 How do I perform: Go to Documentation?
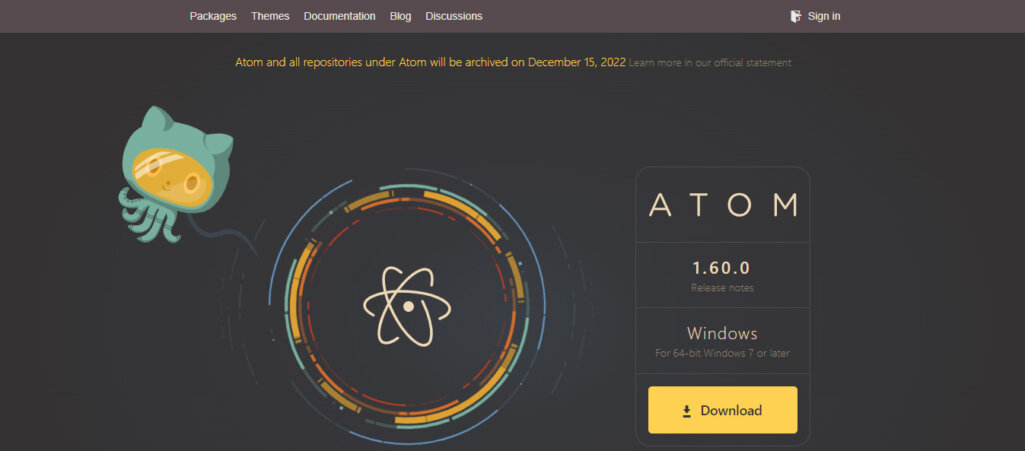(339, 16)
